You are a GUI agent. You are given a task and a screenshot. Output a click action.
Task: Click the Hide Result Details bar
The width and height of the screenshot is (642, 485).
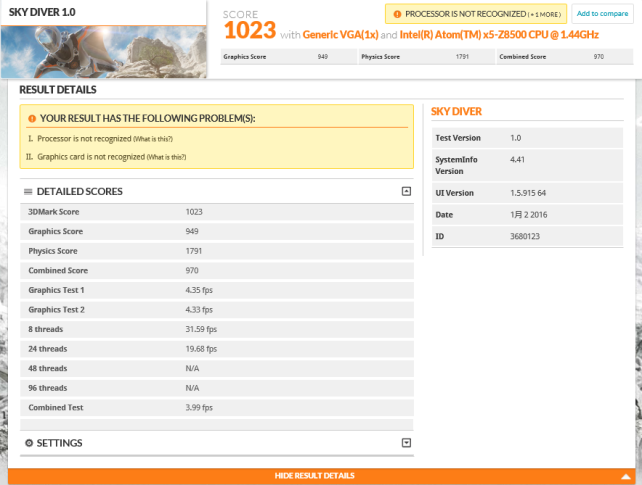tap(321, 476)
